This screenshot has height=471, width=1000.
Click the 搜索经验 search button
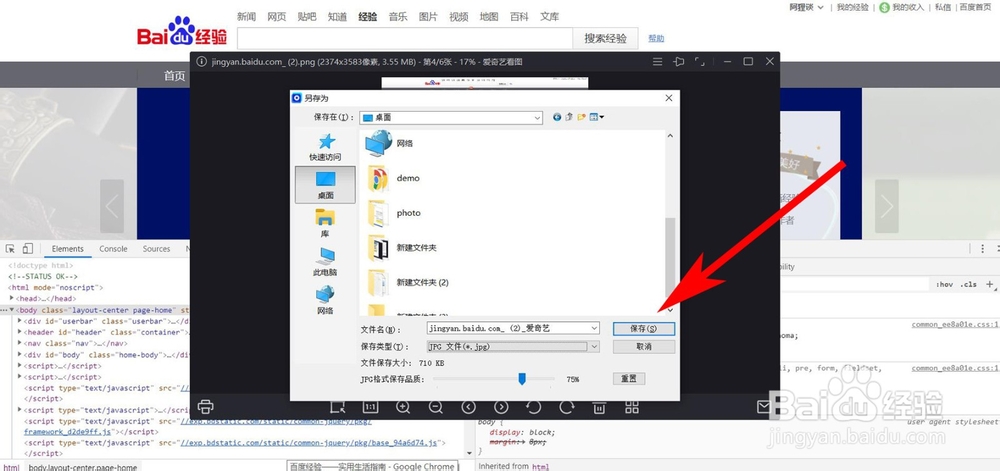605,38
